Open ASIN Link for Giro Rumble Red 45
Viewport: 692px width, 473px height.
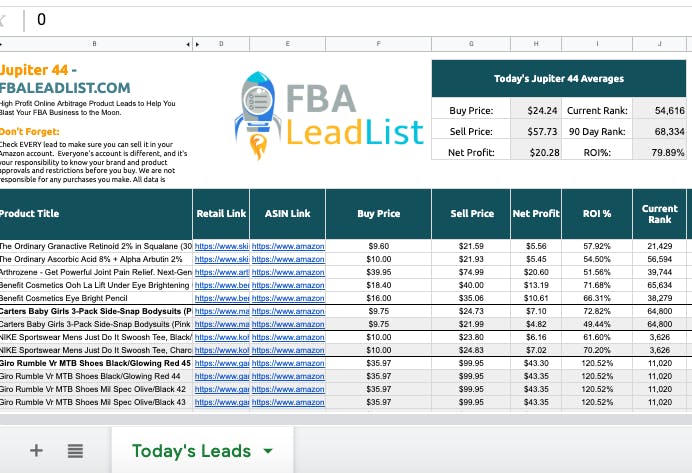tap(288, 363)
